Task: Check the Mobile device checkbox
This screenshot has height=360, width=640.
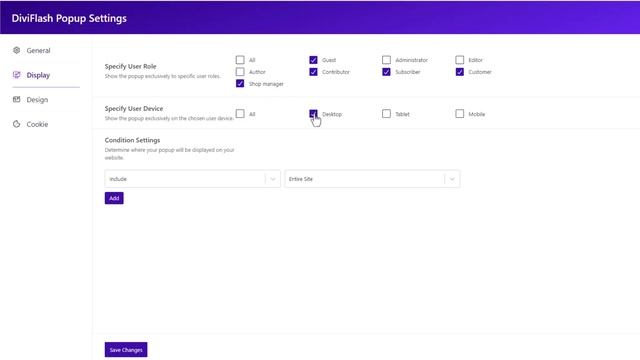Action: [x=460, y=114]
